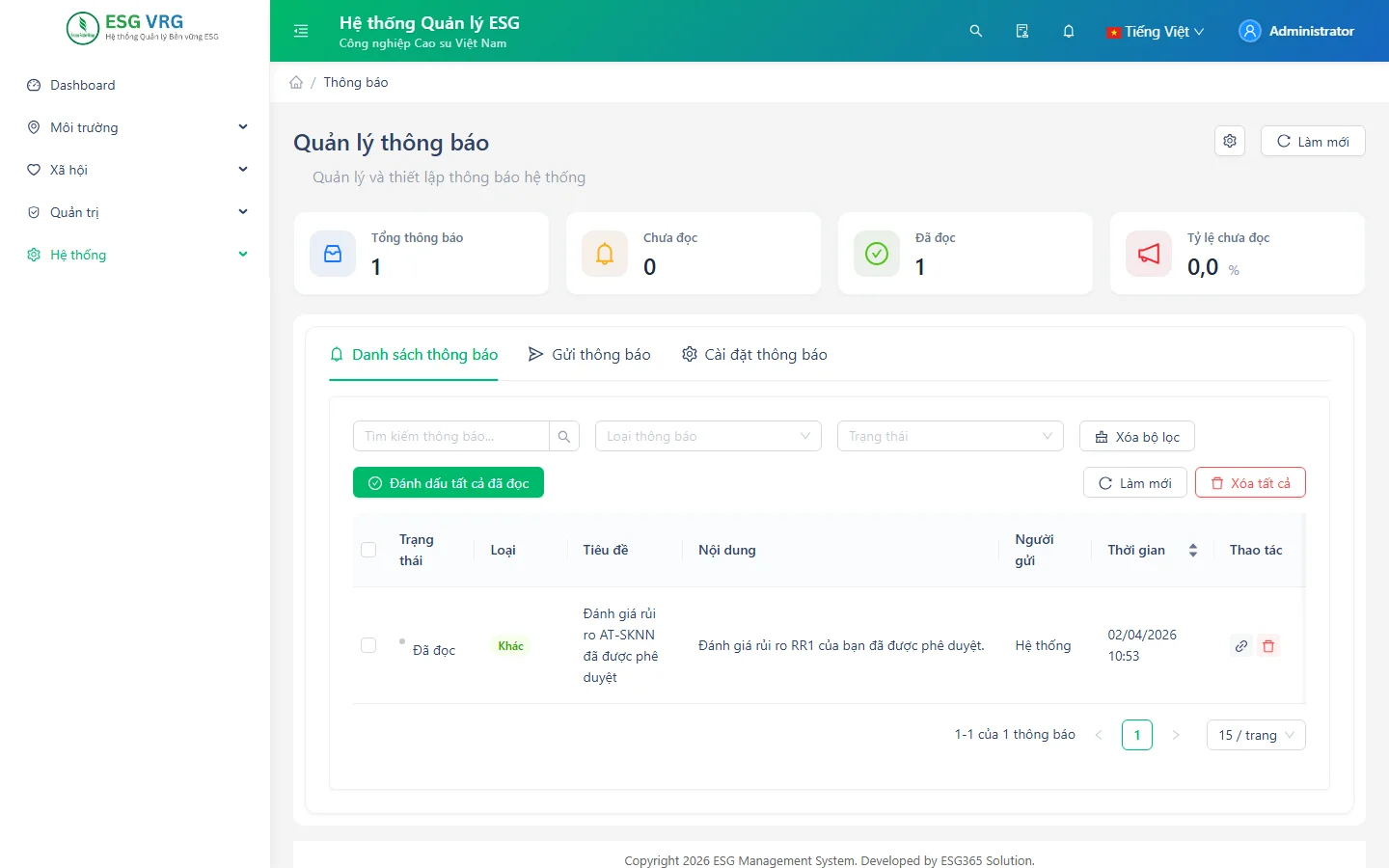Click Quản trị shield icon in sidebar

click(34, 212)
